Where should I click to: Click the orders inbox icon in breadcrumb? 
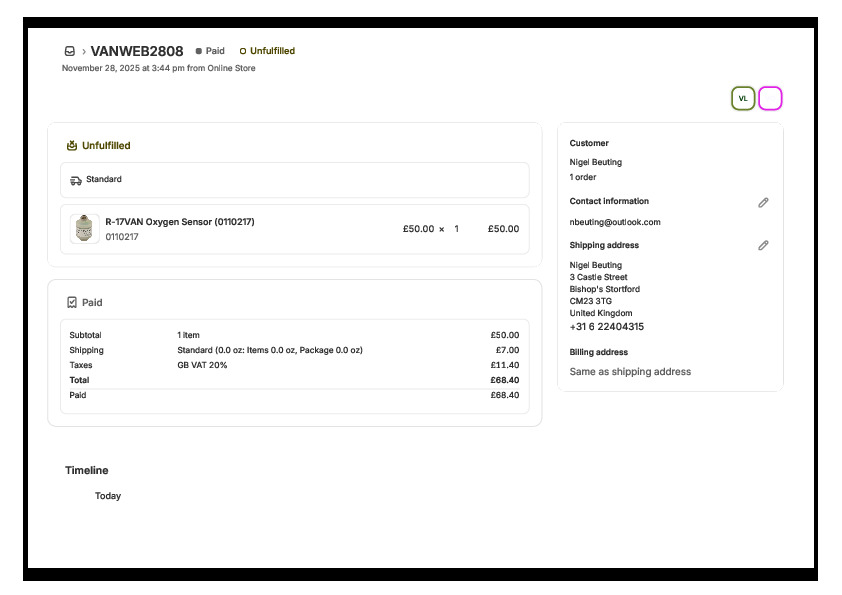[69, 51]
